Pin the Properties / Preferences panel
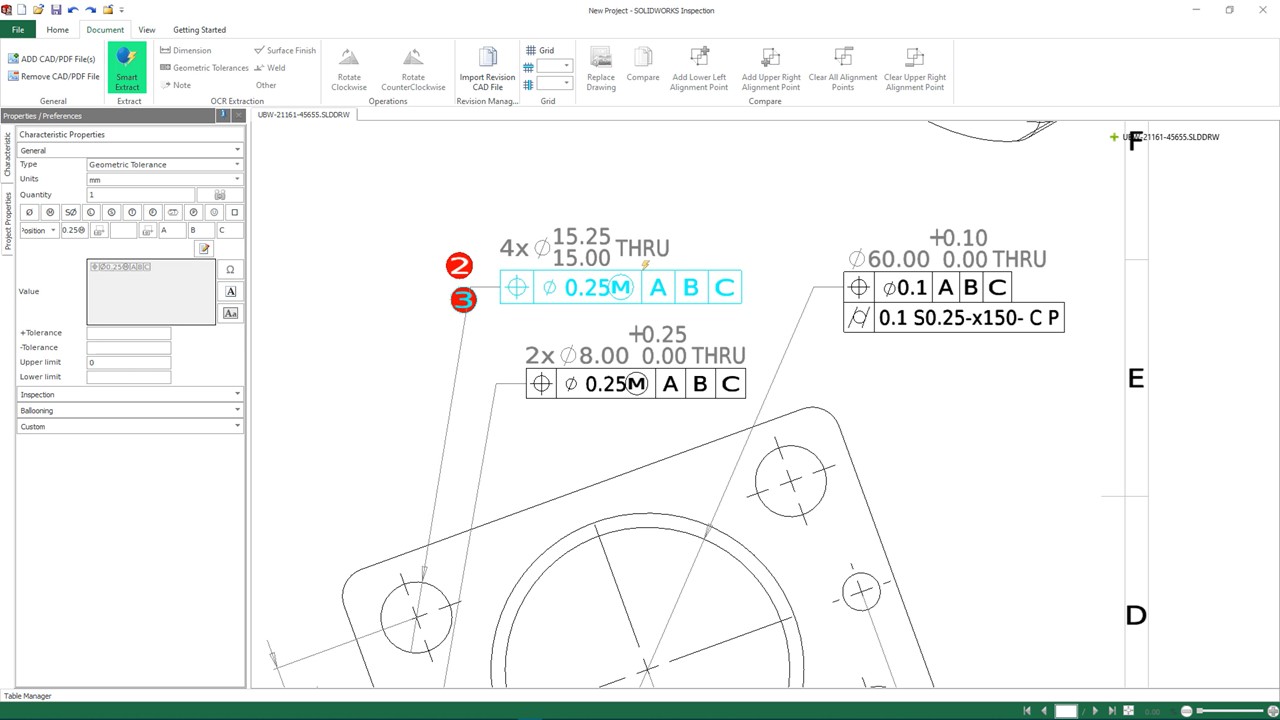Screen dimensions: 1280x720 pos(222,116)
